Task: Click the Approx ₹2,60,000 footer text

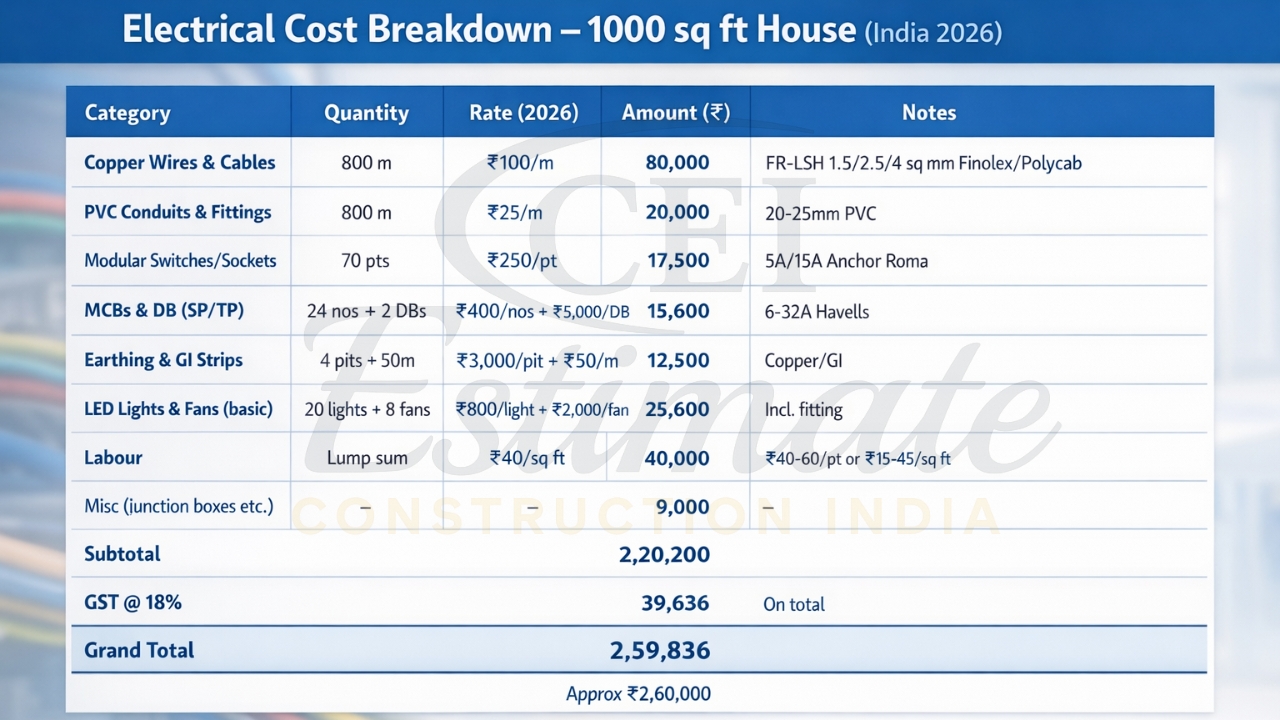Action: tap(638, 693)
